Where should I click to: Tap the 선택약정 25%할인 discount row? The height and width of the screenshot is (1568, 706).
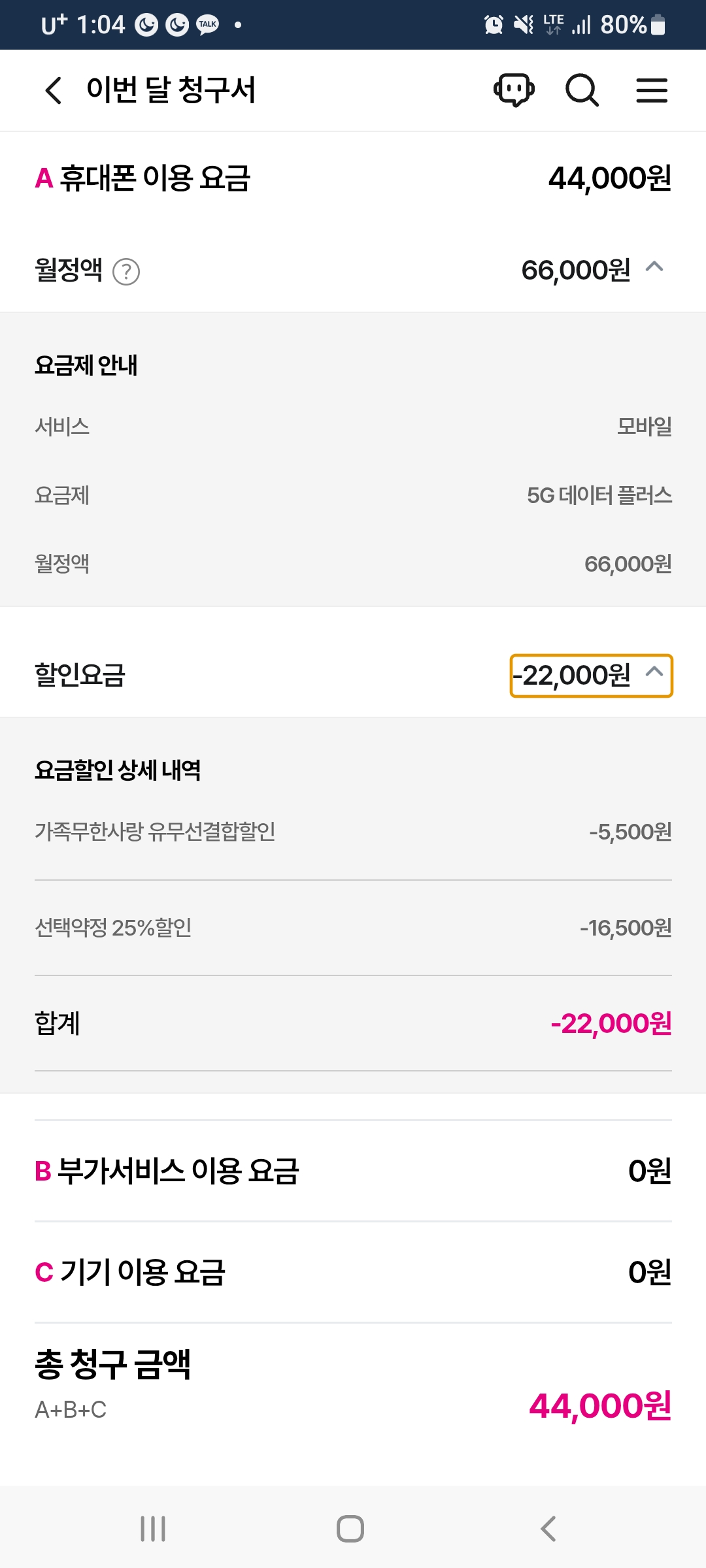[x=353, y=928]
